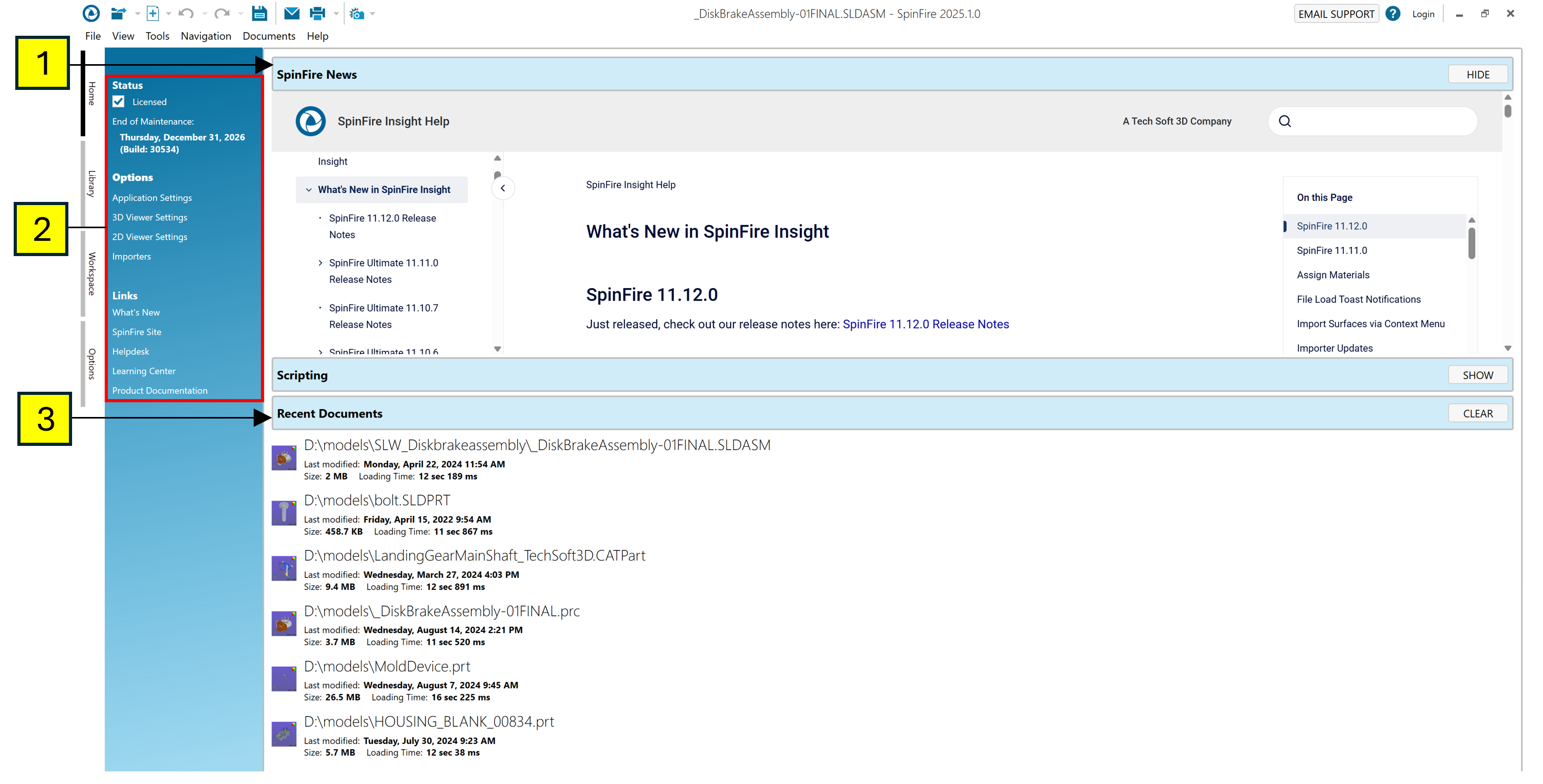This screenshot has height=784, width=1543.
Task: Click the new document plus icon
Action: click(x=153, y=13)
